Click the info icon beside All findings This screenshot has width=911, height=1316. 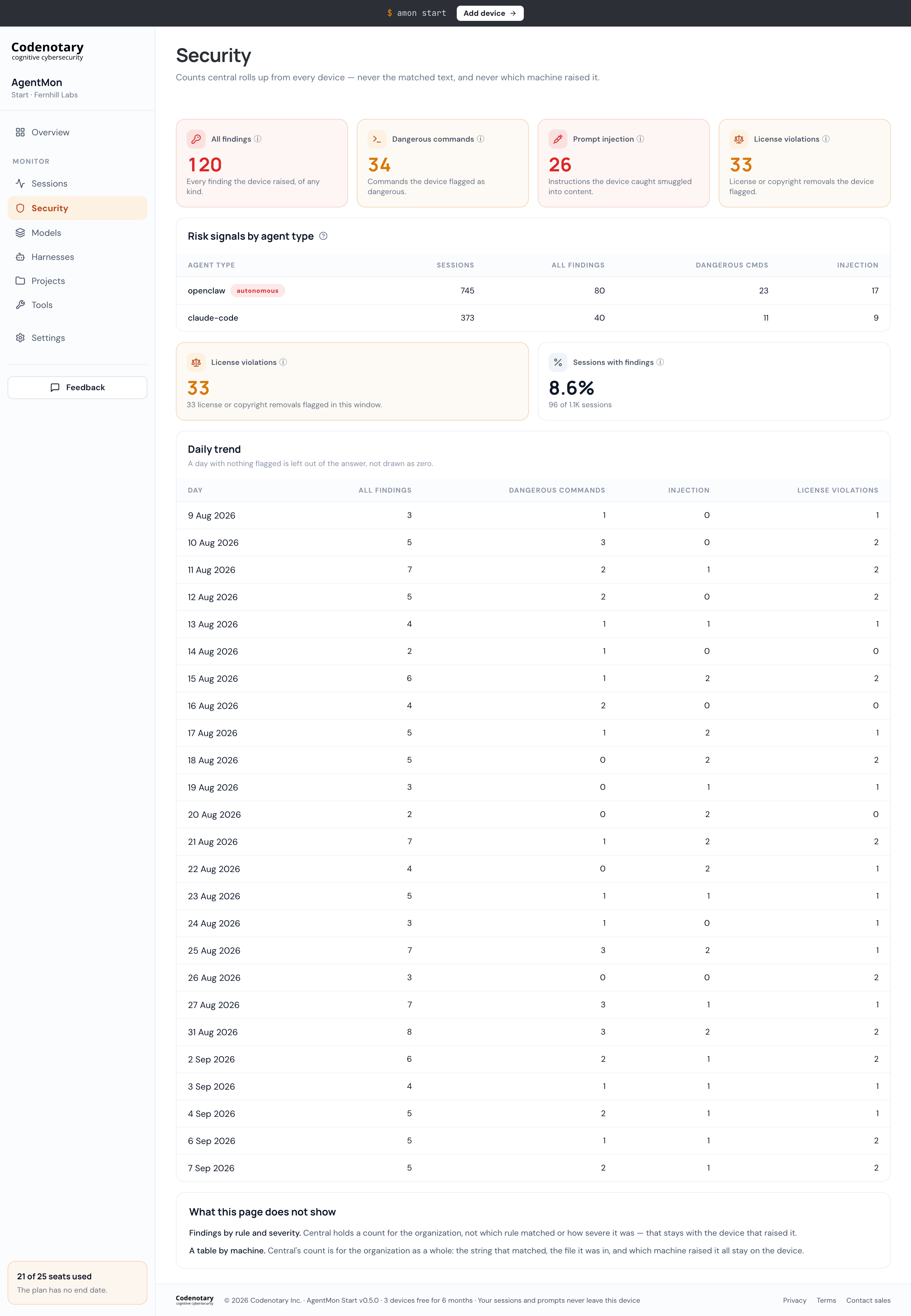click(257, 139)
